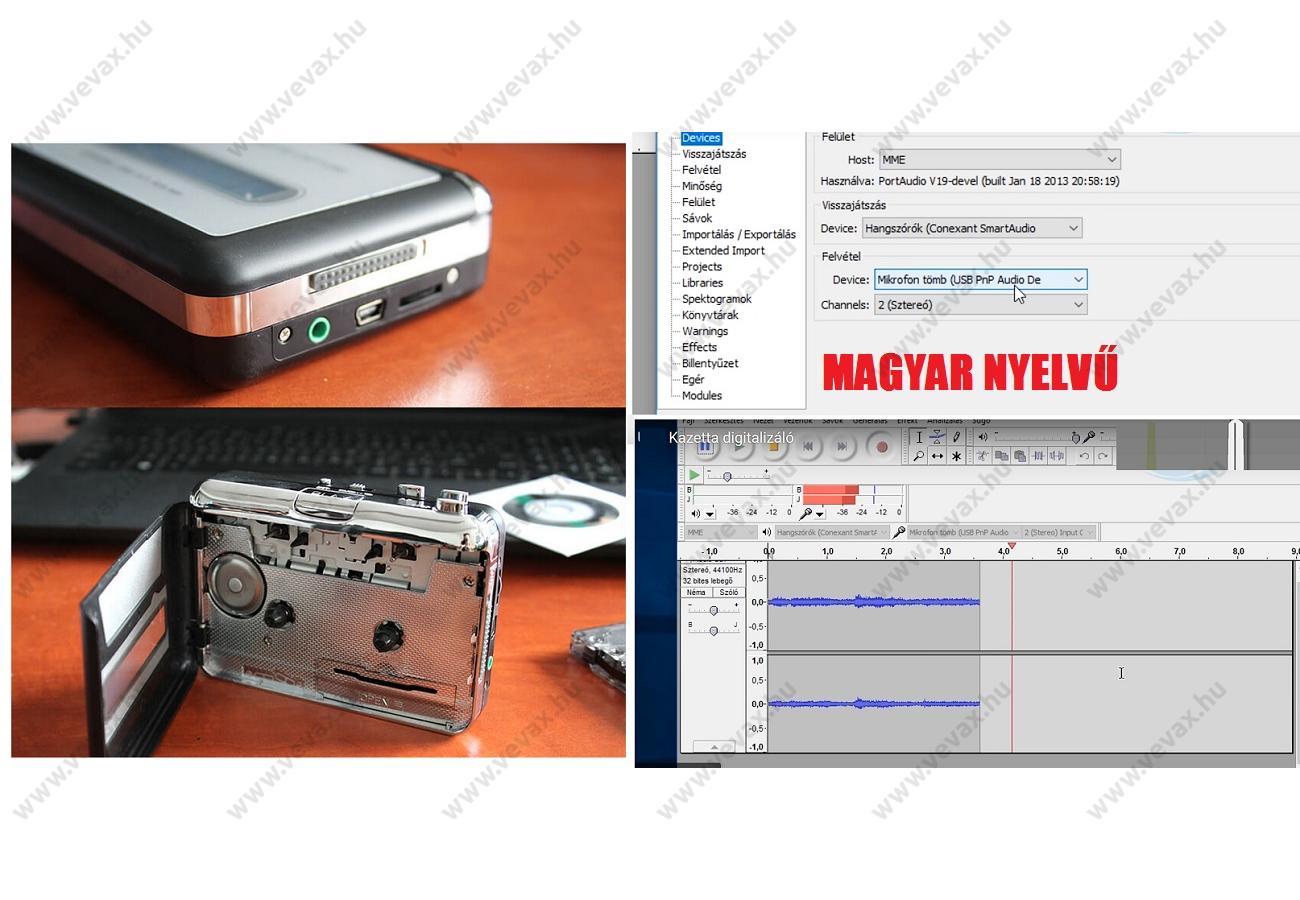Pick the Draw pencil tool
1300x900 pixels.
pos(956,437)
